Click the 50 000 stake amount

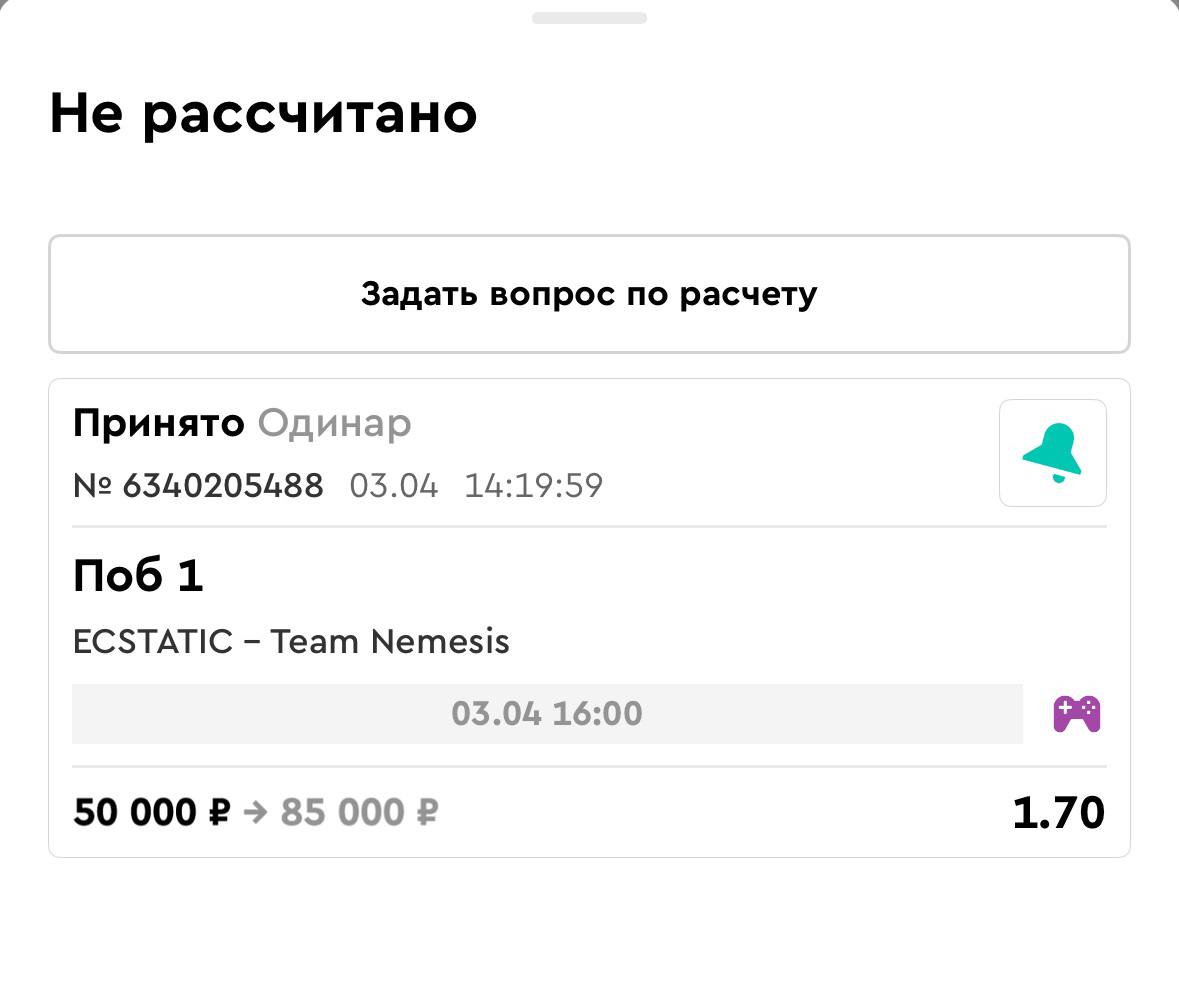tap(136, 812)
